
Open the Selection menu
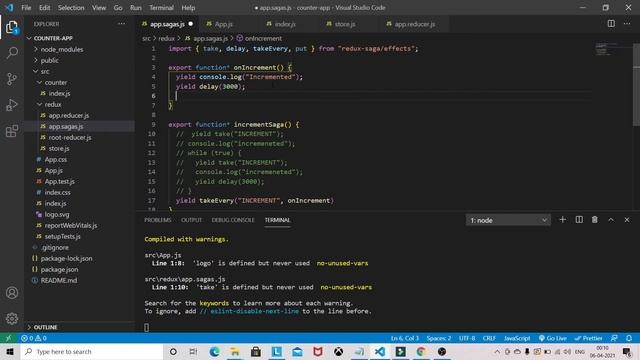click(x=71, y=8)
